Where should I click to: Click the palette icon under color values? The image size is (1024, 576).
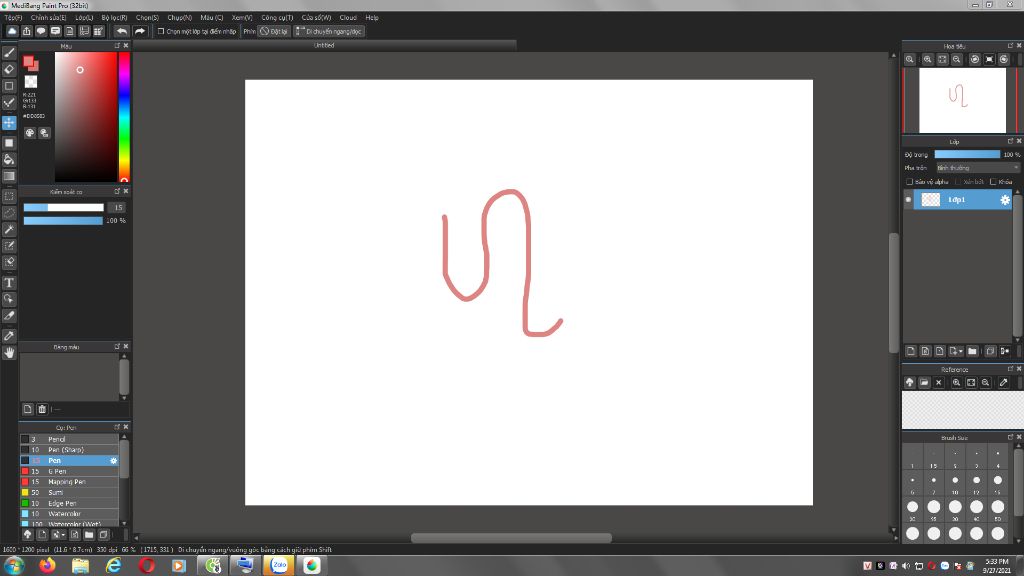30,133
